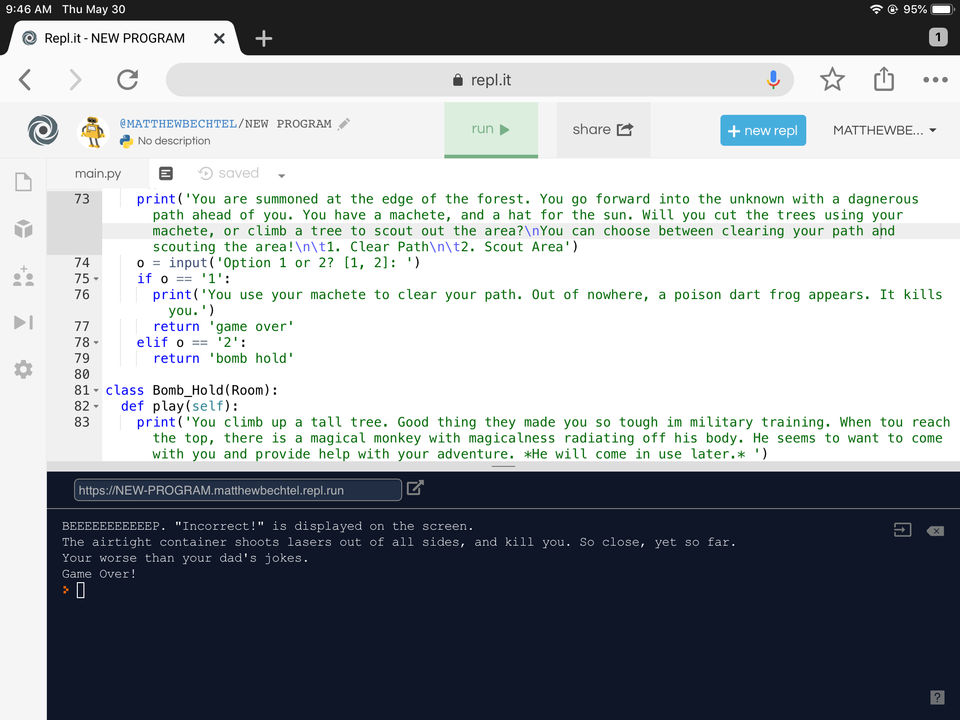Run the program
The image size is (960, 720).
(491, 130)
